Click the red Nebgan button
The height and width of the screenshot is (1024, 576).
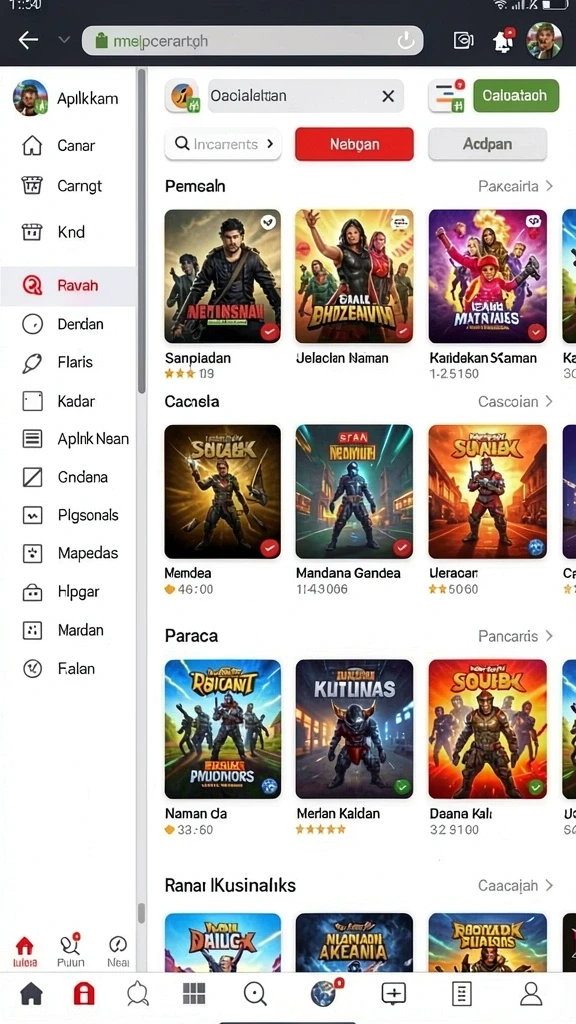(354, 144)
